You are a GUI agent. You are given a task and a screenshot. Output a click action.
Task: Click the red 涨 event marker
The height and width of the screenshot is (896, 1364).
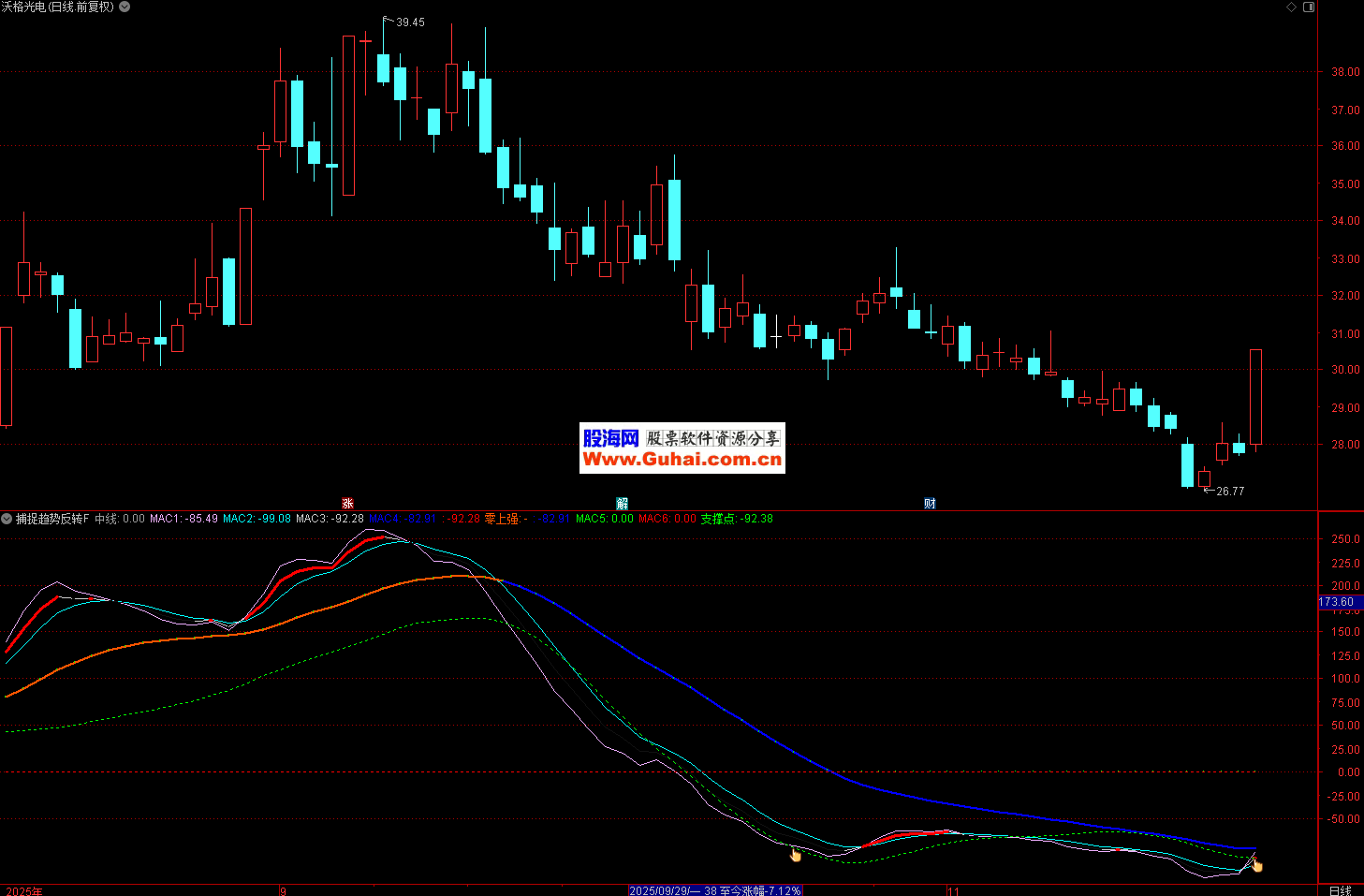pyautogui.click(x=347, y=504)
